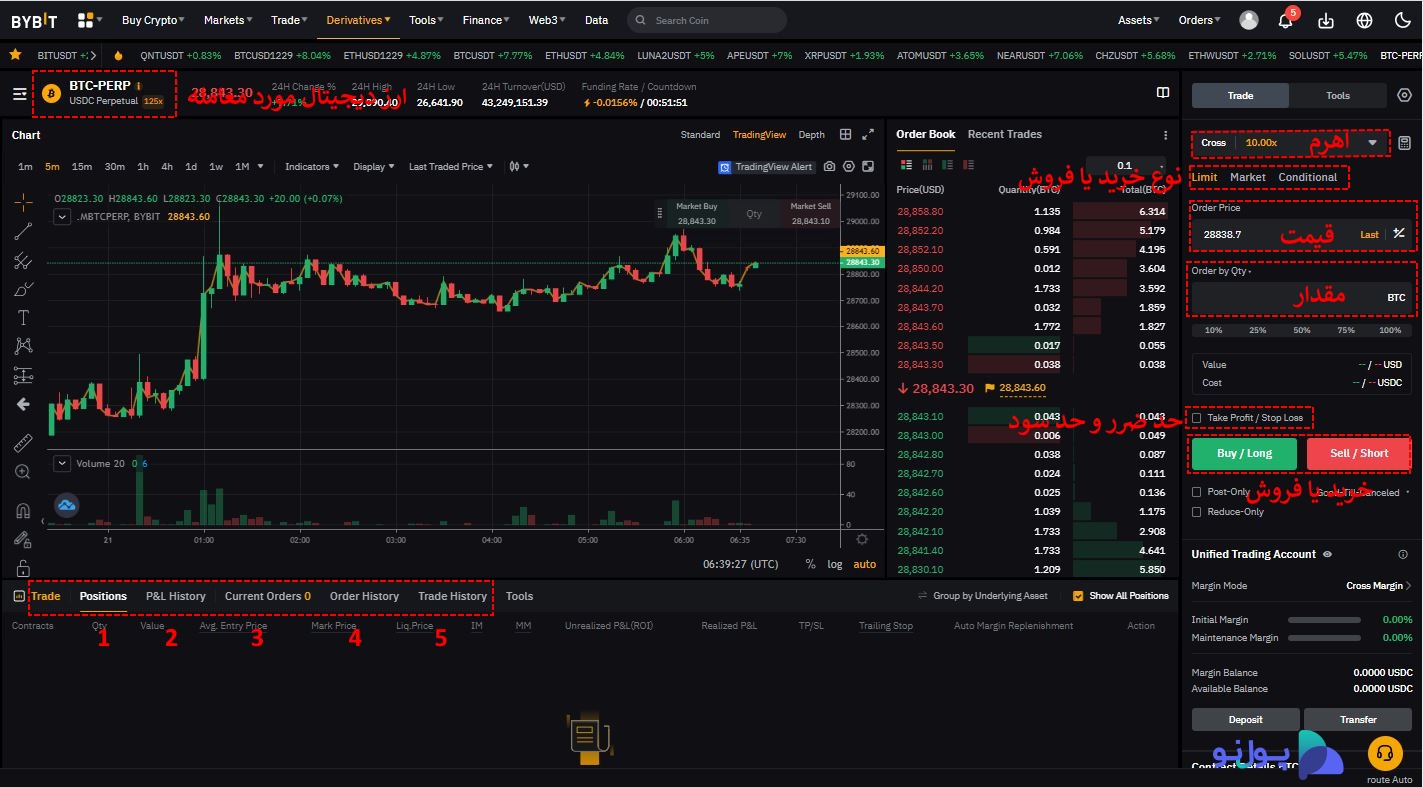Open Last Traded Price dropdown
The height and width of the screenshot is (787, 1423).
450,167
